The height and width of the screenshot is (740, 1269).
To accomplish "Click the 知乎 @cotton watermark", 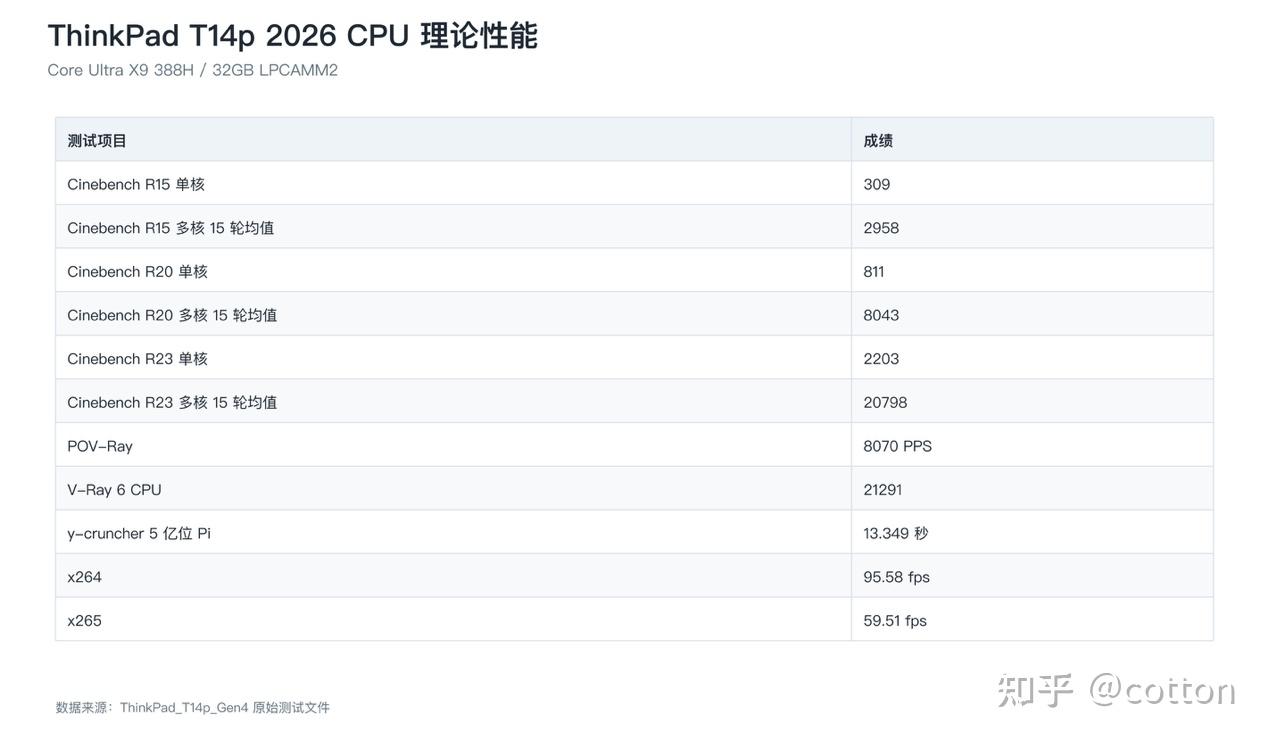I will [x=1116, y=690].
